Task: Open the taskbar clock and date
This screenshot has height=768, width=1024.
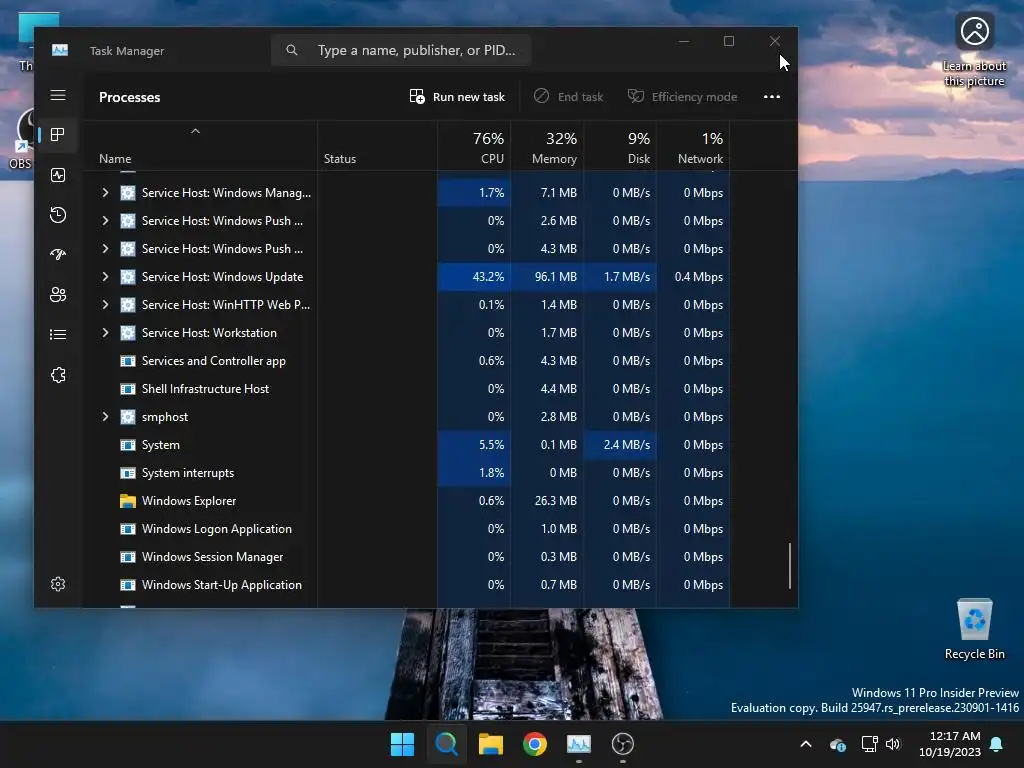Action: point(949,744)
